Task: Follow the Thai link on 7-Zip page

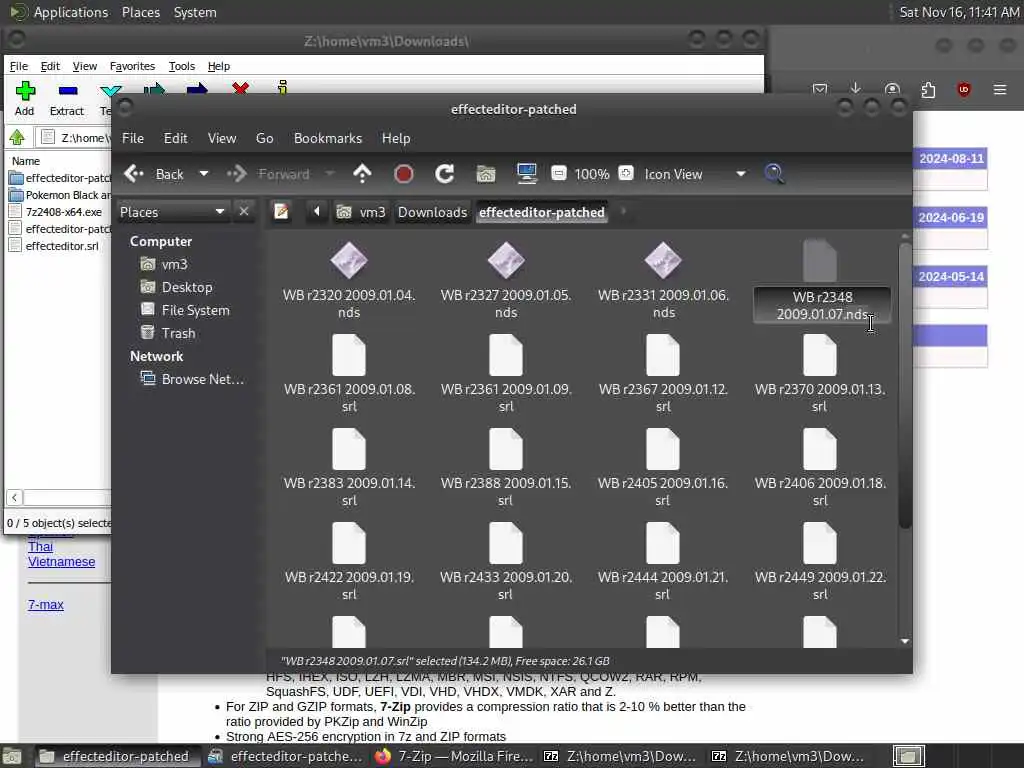Action: point(40,547)
